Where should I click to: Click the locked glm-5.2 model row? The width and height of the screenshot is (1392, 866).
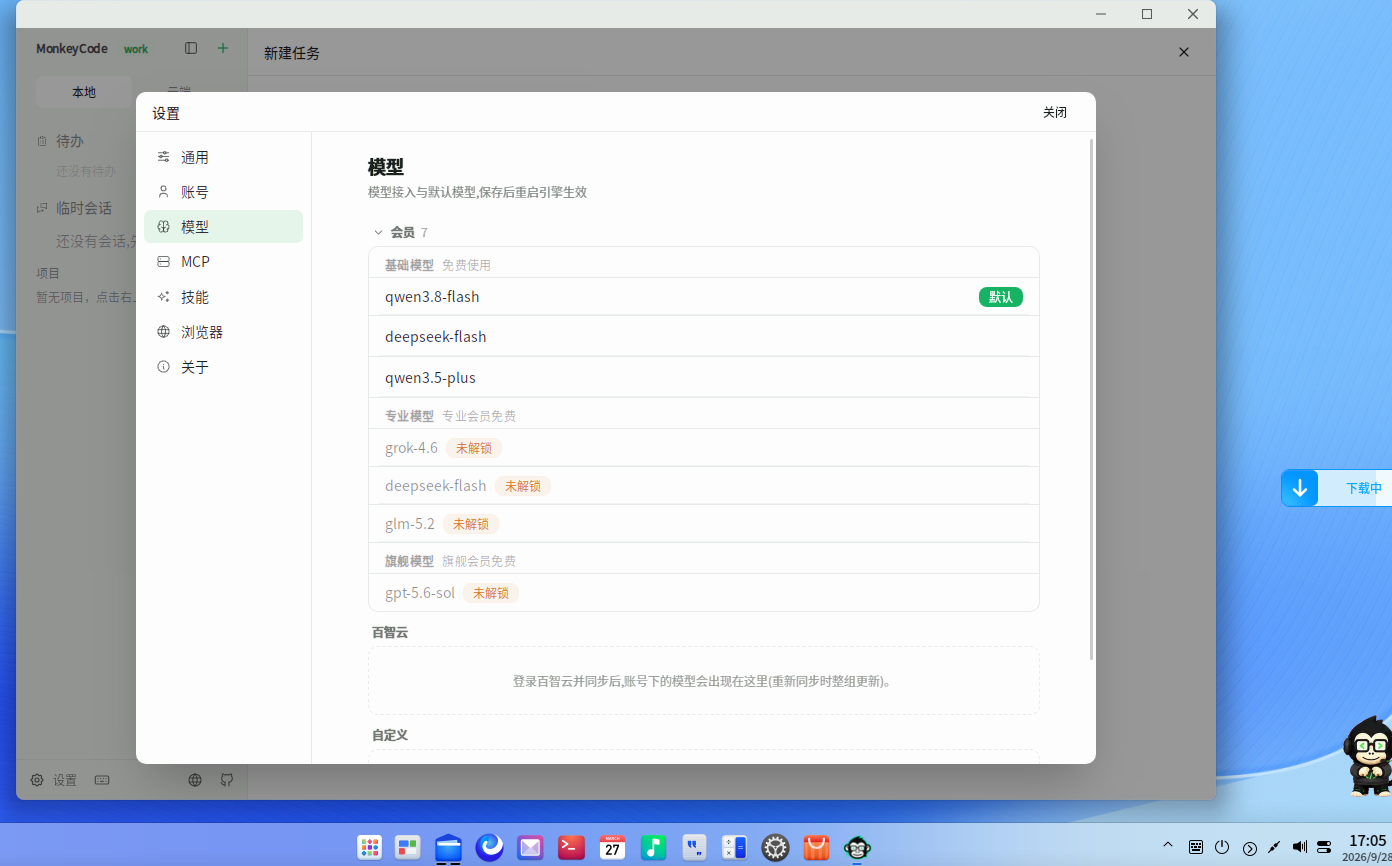pyautogui.click(x=703, y=524)
